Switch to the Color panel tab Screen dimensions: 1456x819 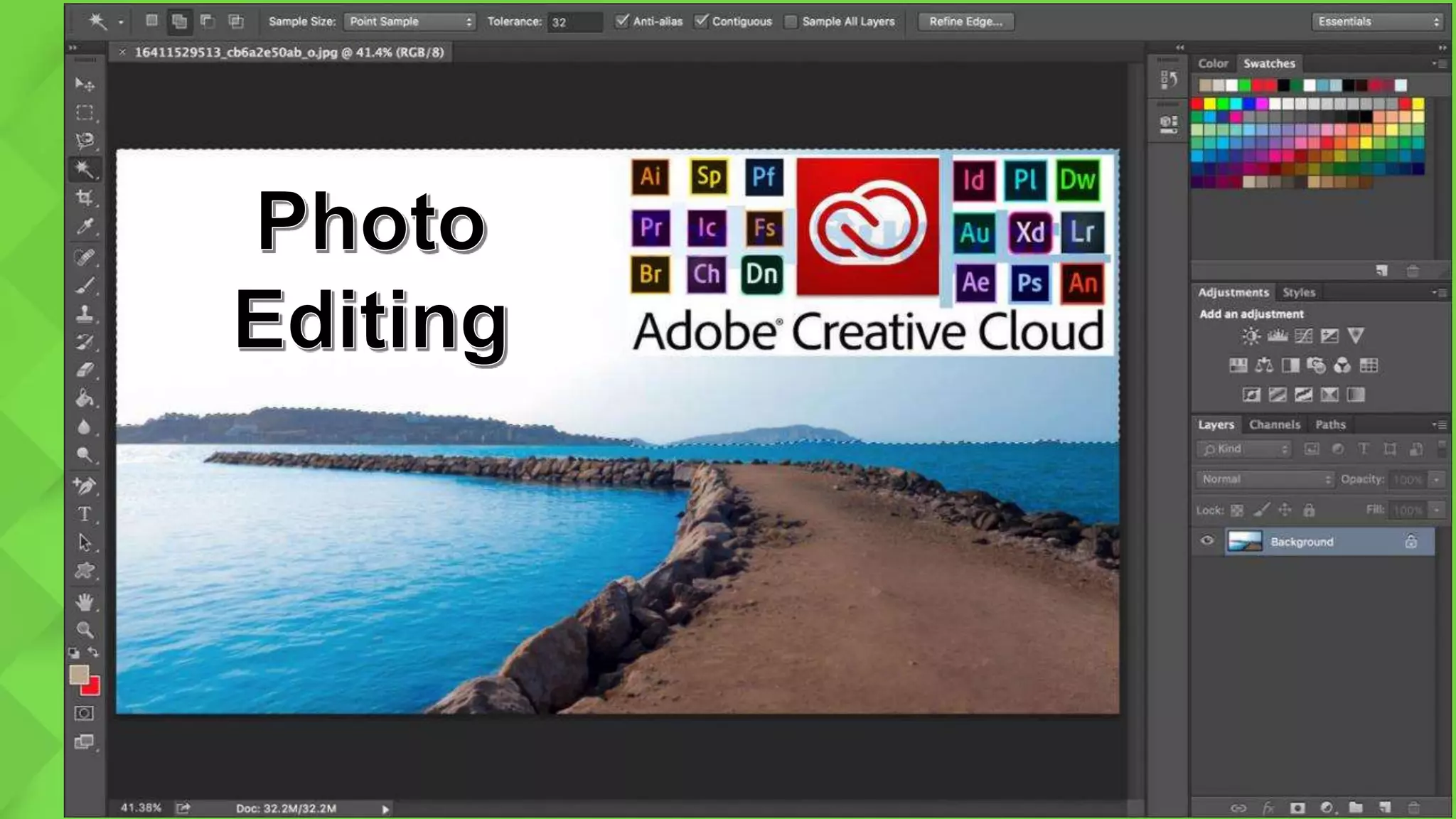click(x=1213, y=63)
